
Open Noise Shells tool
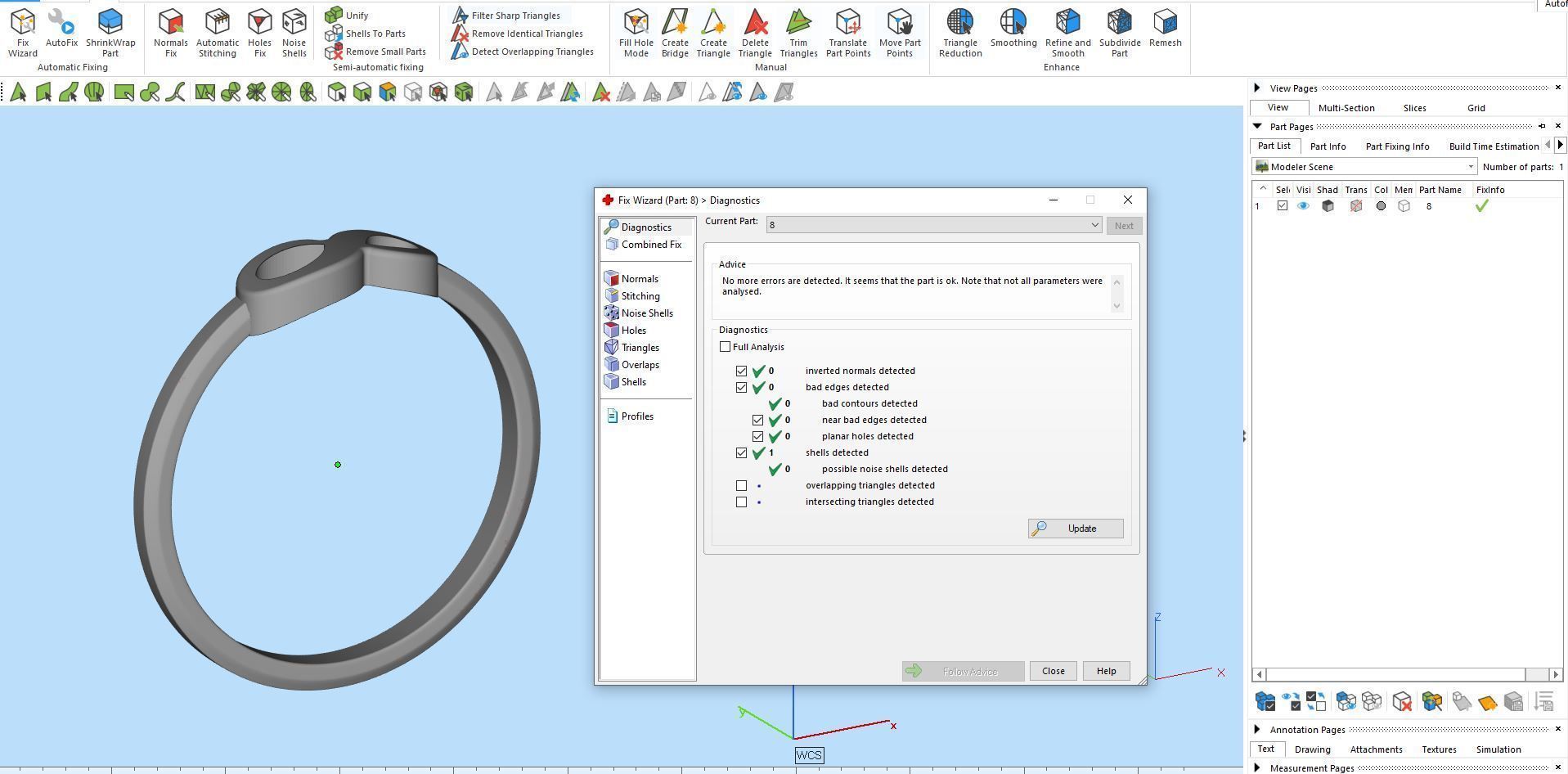294,33
